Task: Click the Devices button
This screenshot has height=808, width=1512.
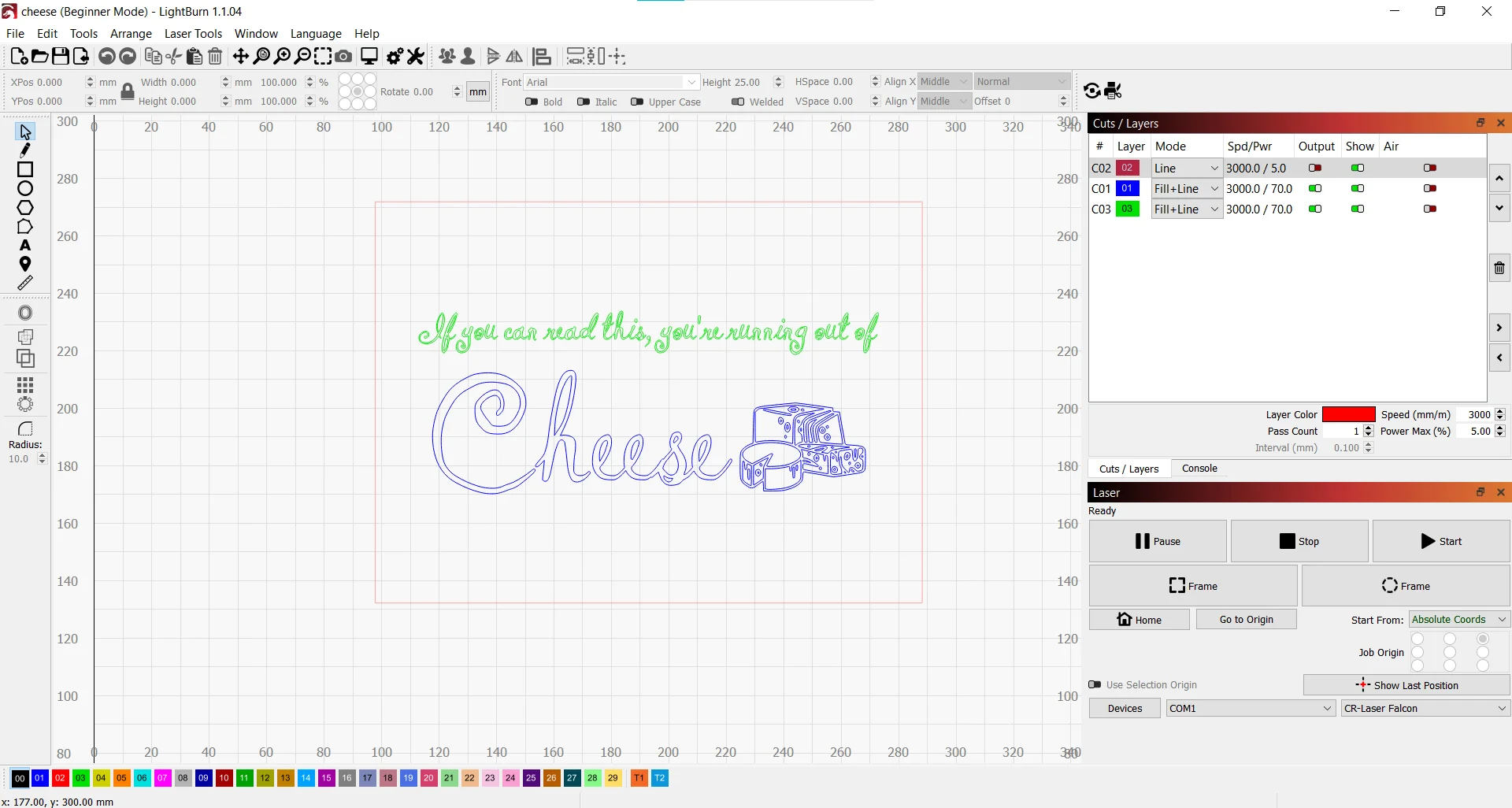Action: point(1124,709)
